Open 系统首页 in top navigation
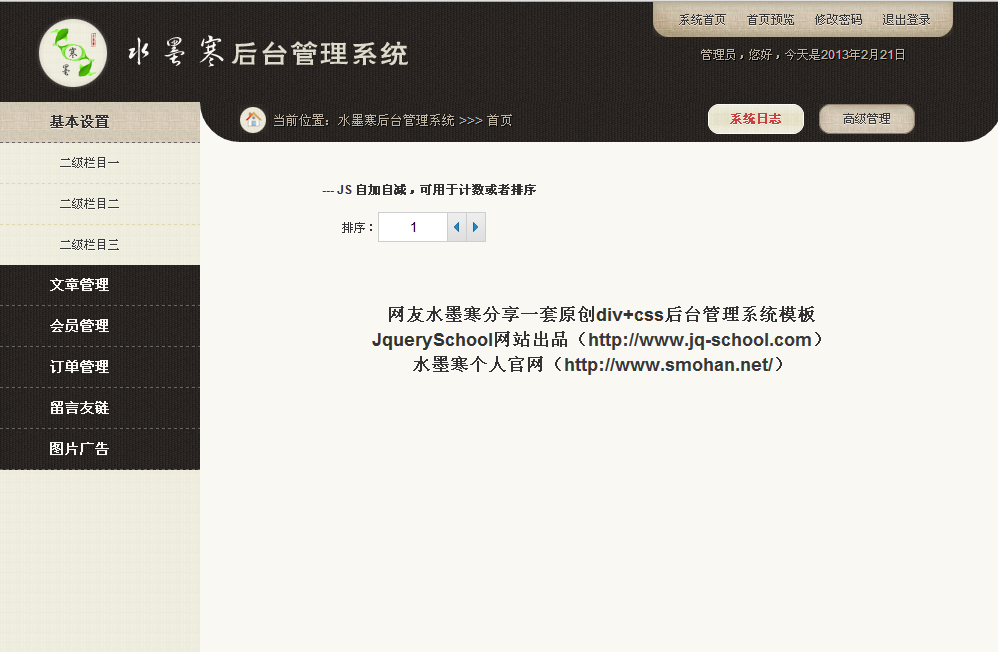This screenshot has height=652, width=998. tap(702, 20)
